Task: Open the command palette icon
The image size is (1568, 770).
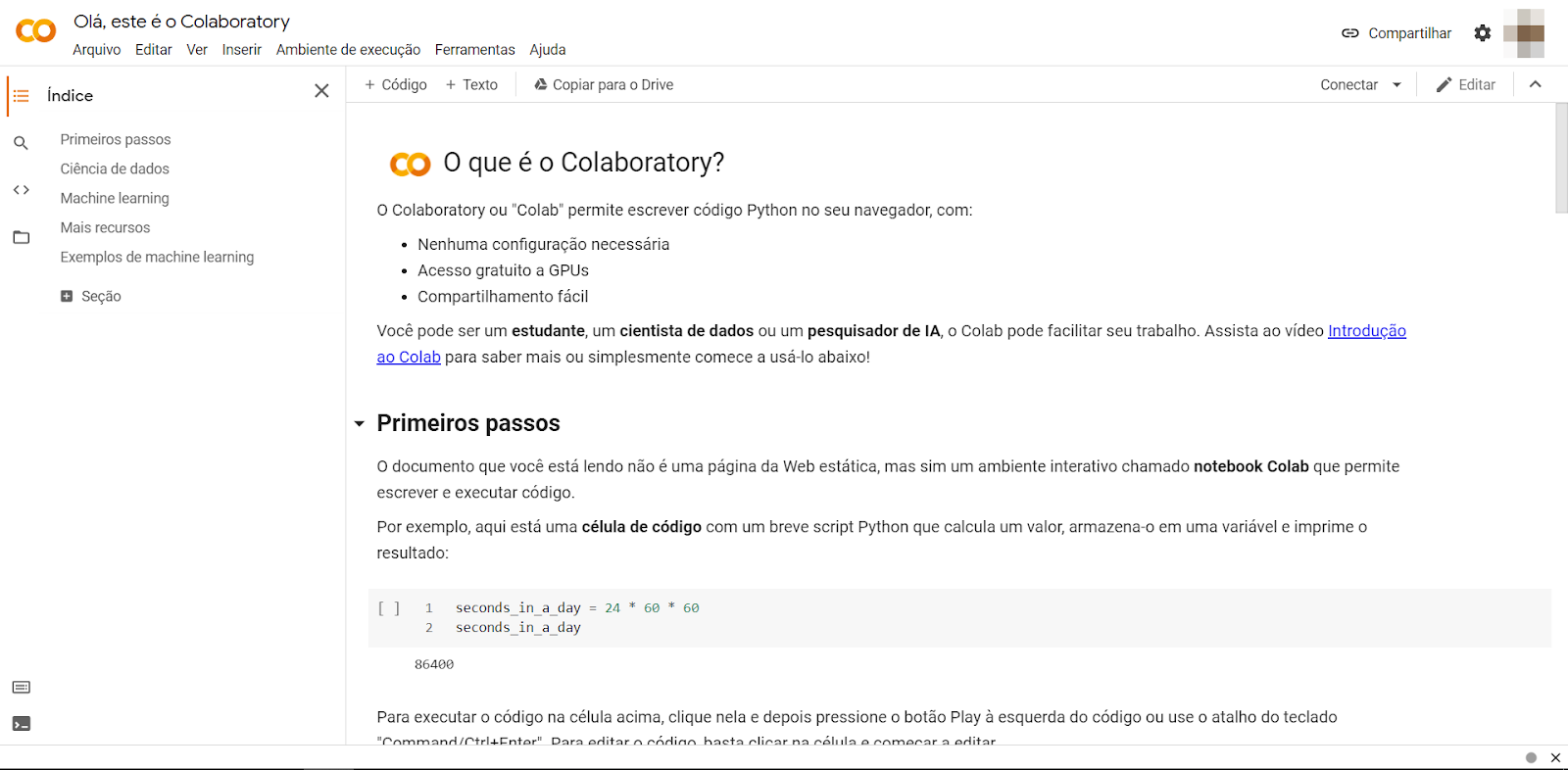Action: [21, 687]
